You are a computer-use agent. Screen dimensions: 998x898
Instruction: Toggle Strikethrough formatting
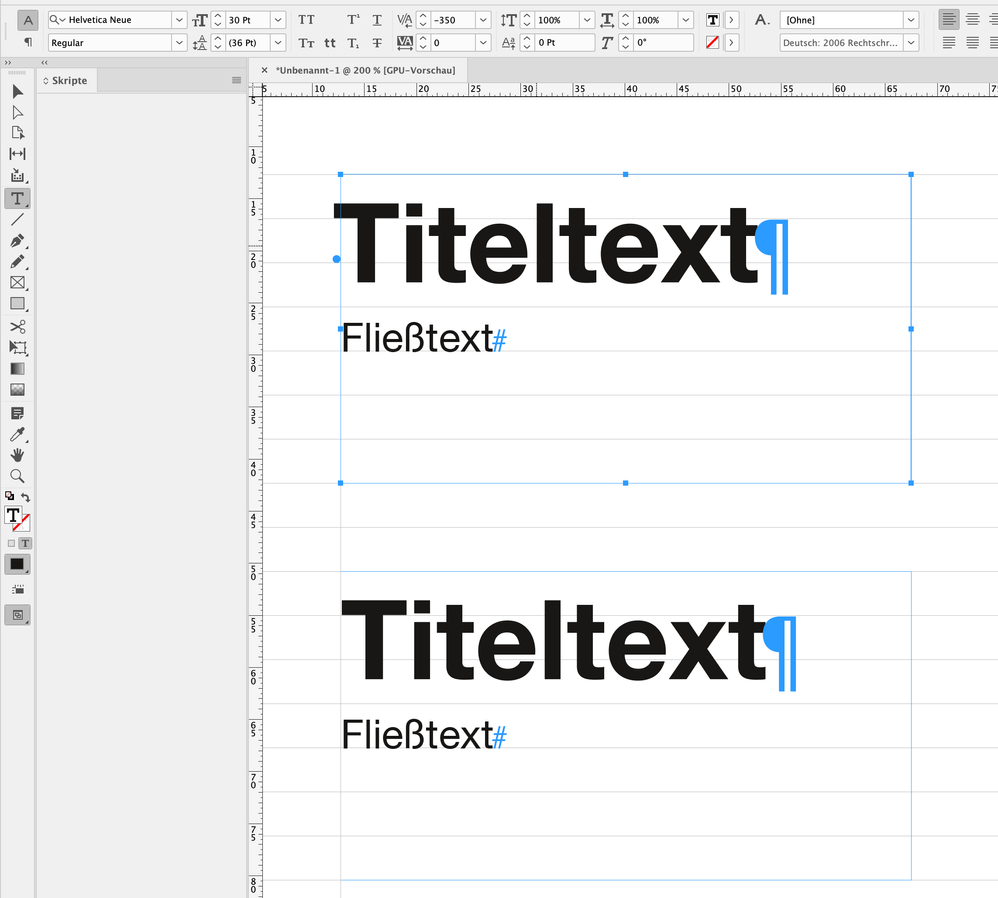pyautogui.click(x=377, y=43)
